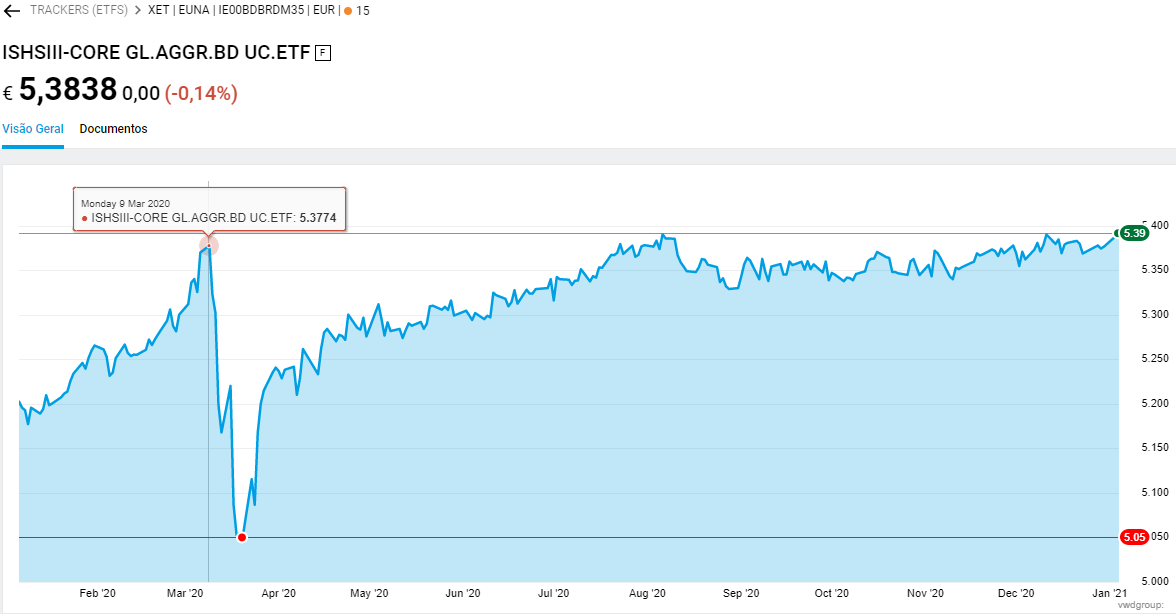This screenshot has width=1176, height=614.
Task: Switch to the Visão Geral tab
Action: point(33,129)
